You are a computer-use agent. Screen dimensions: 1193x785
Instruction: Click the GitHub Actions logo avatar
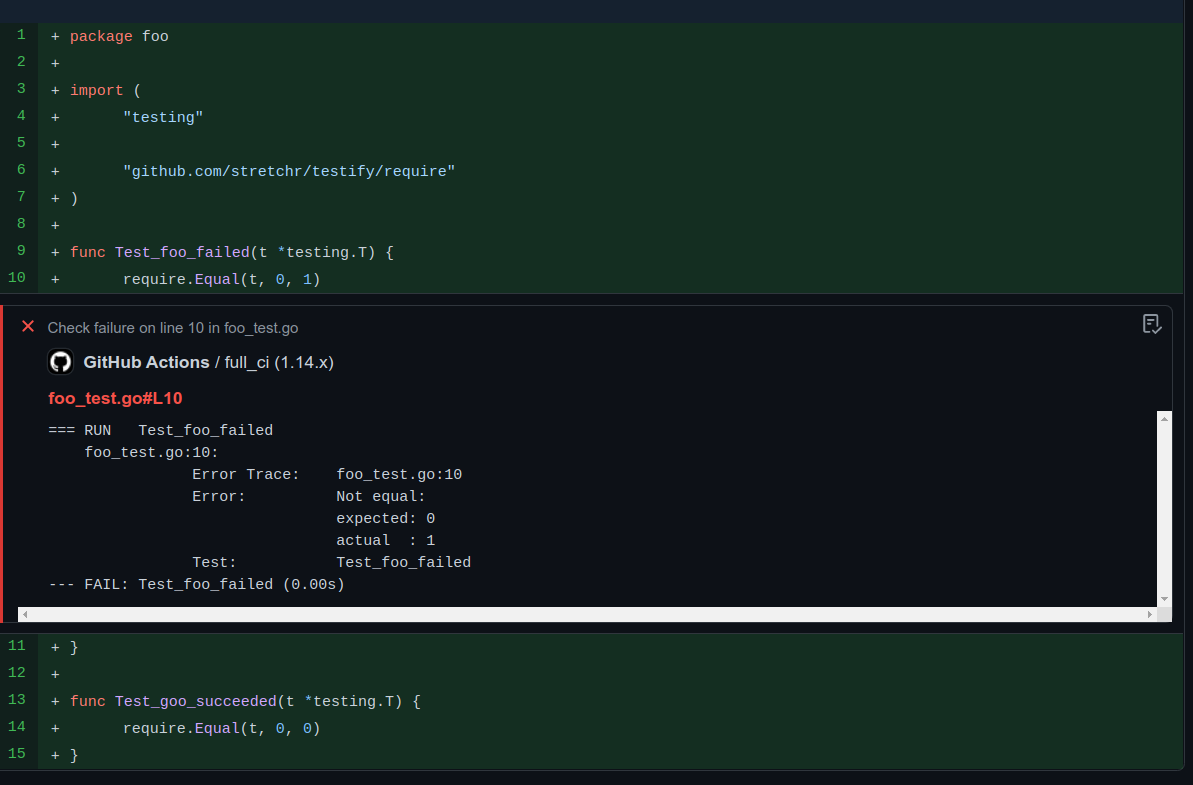click(x=61, y=362)
